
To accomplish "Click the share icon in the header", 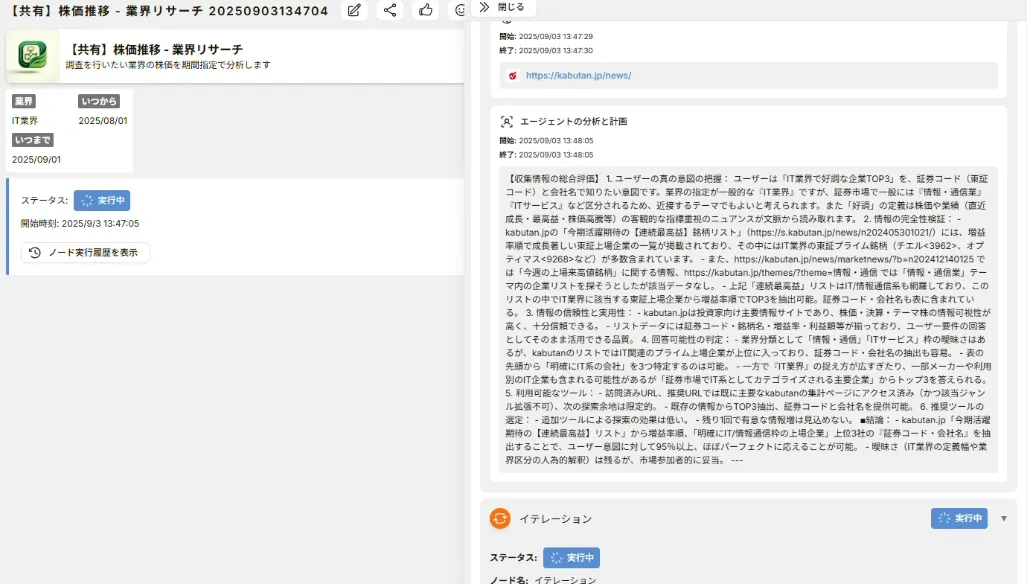I will 390,11.
